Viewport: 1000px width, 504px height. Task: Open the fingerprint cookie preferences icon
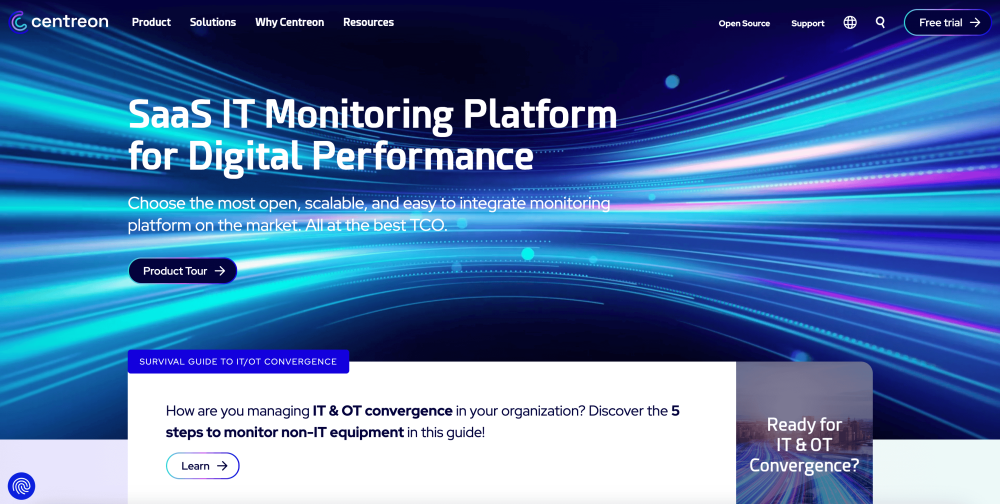(21, 486)
